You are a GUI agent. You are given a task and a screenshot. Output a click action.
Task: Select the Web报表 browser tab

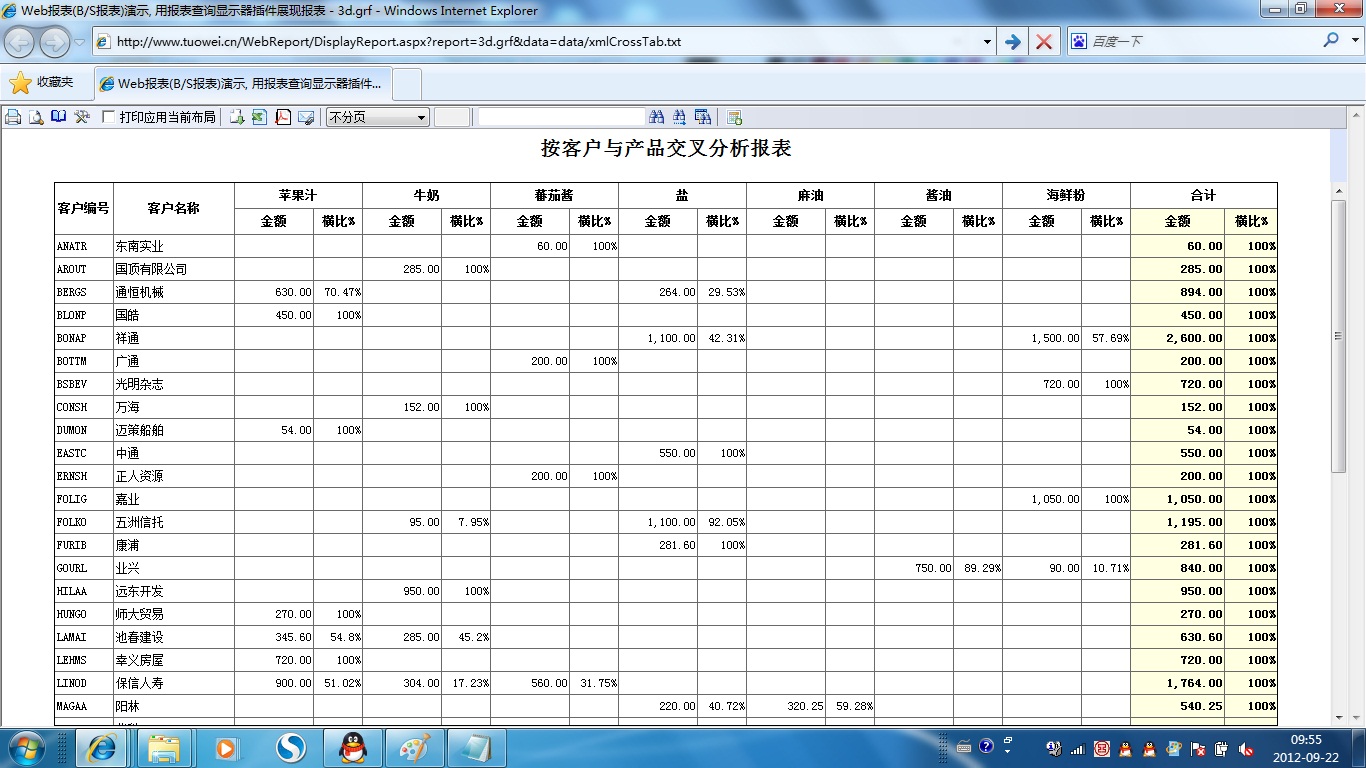point(243,84)
